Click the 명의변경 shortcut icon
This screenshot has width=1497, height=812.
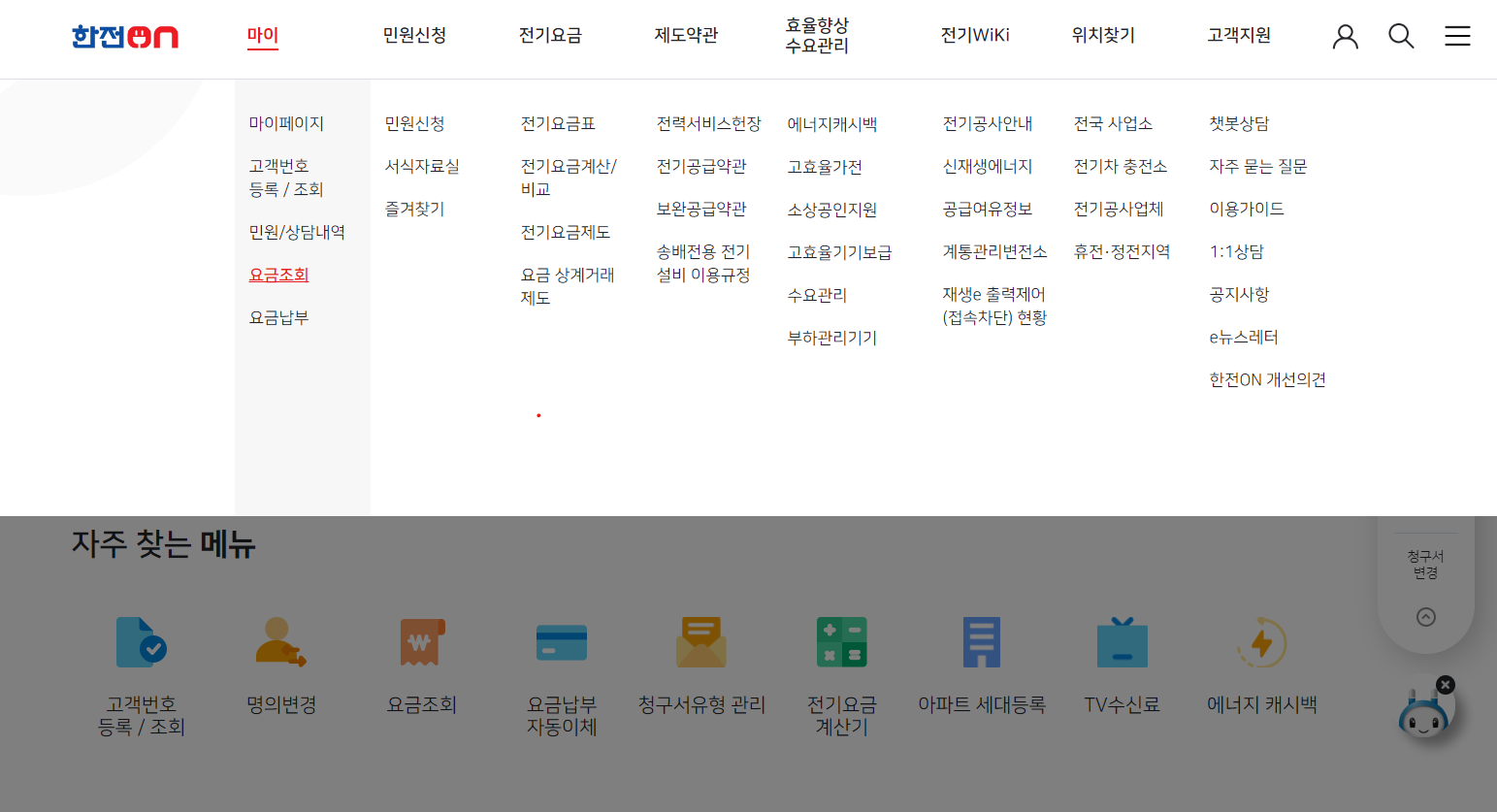tap(281, 642)
